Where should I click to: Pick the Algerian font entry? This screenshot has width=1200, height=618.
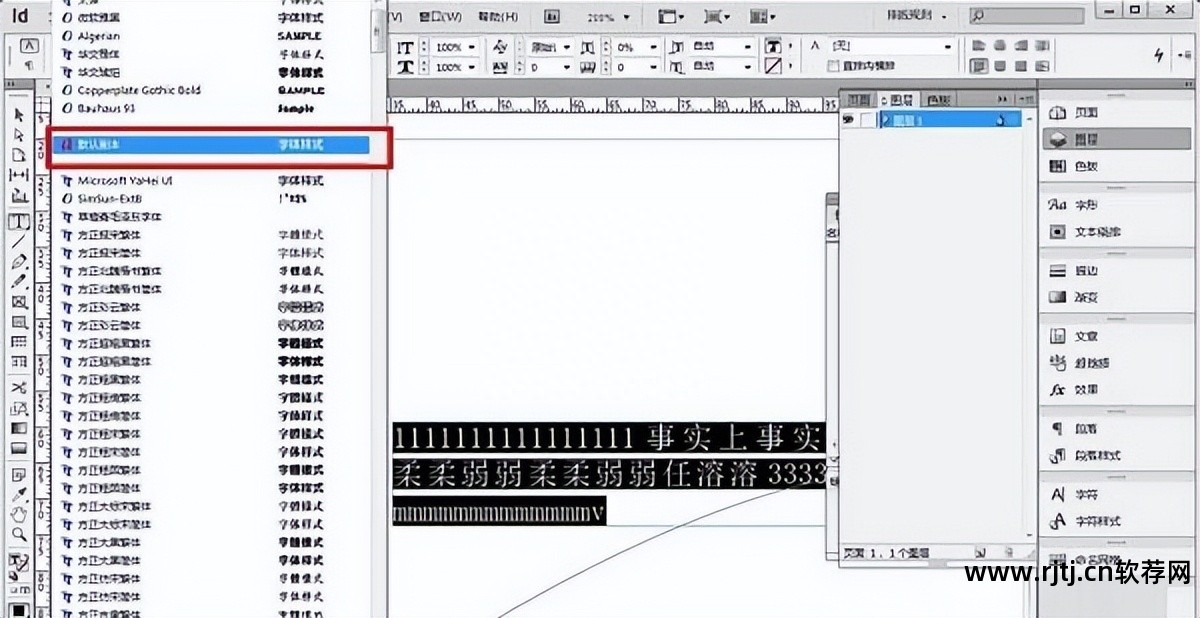pos(99,36)
